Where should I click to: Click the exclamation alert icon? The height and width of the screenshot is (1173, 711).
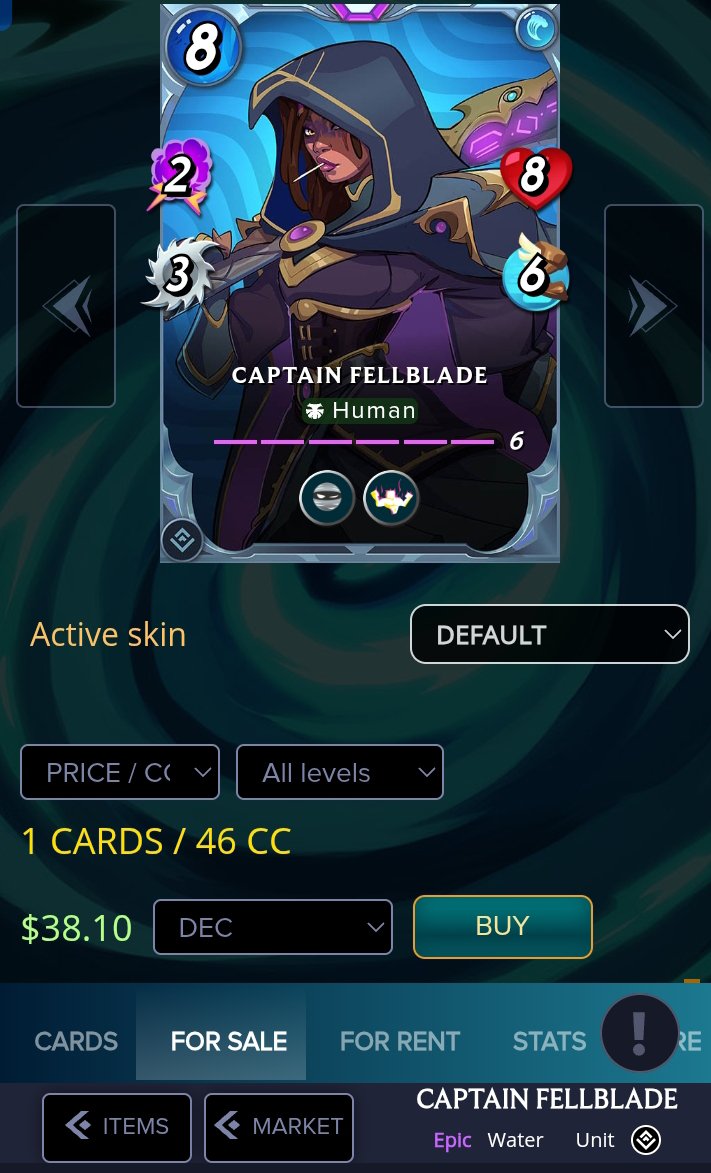click(x=638, y=1033)
